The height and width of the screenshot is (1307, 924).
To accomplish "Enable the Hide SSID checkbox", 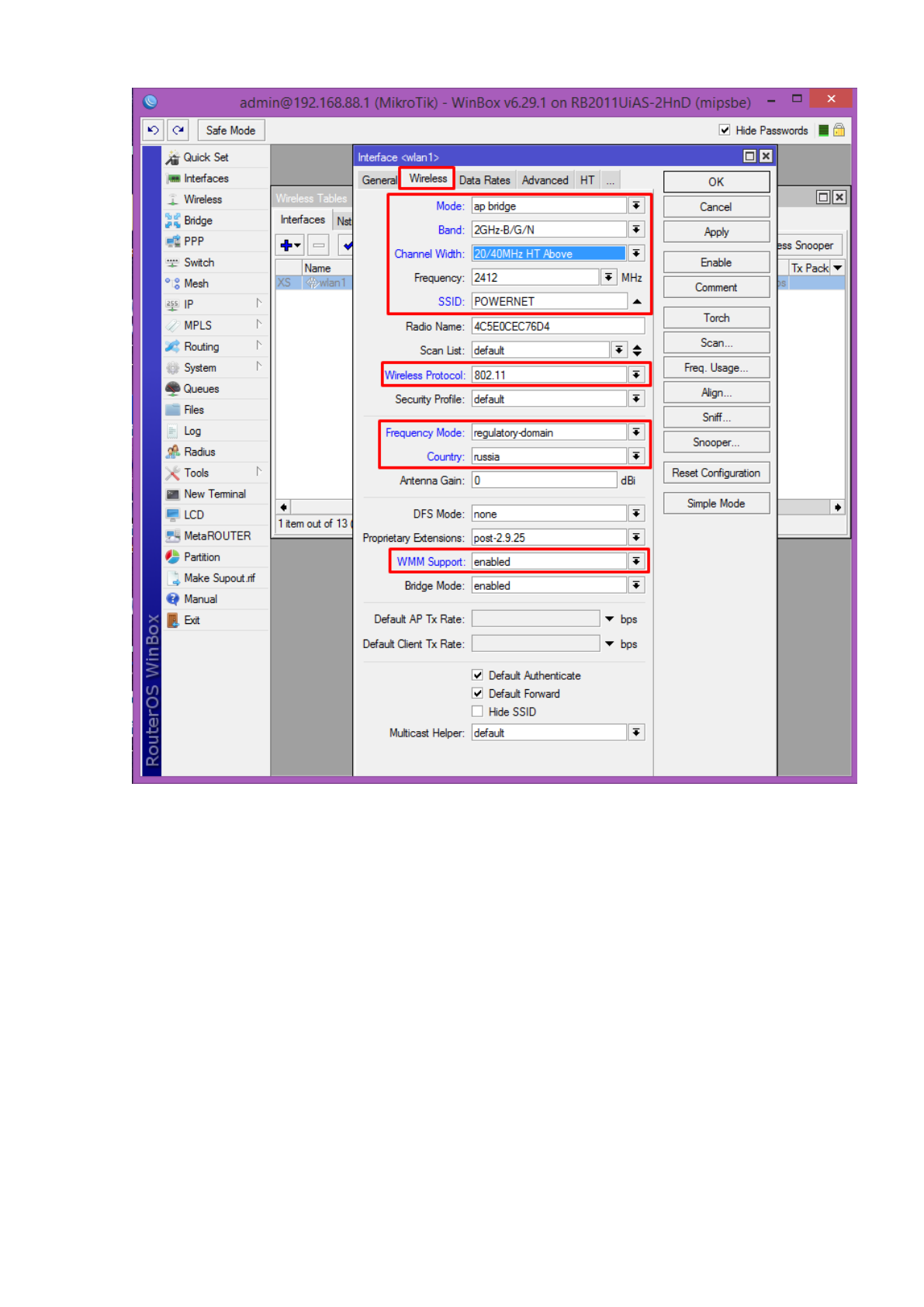I will coord(478,711).
